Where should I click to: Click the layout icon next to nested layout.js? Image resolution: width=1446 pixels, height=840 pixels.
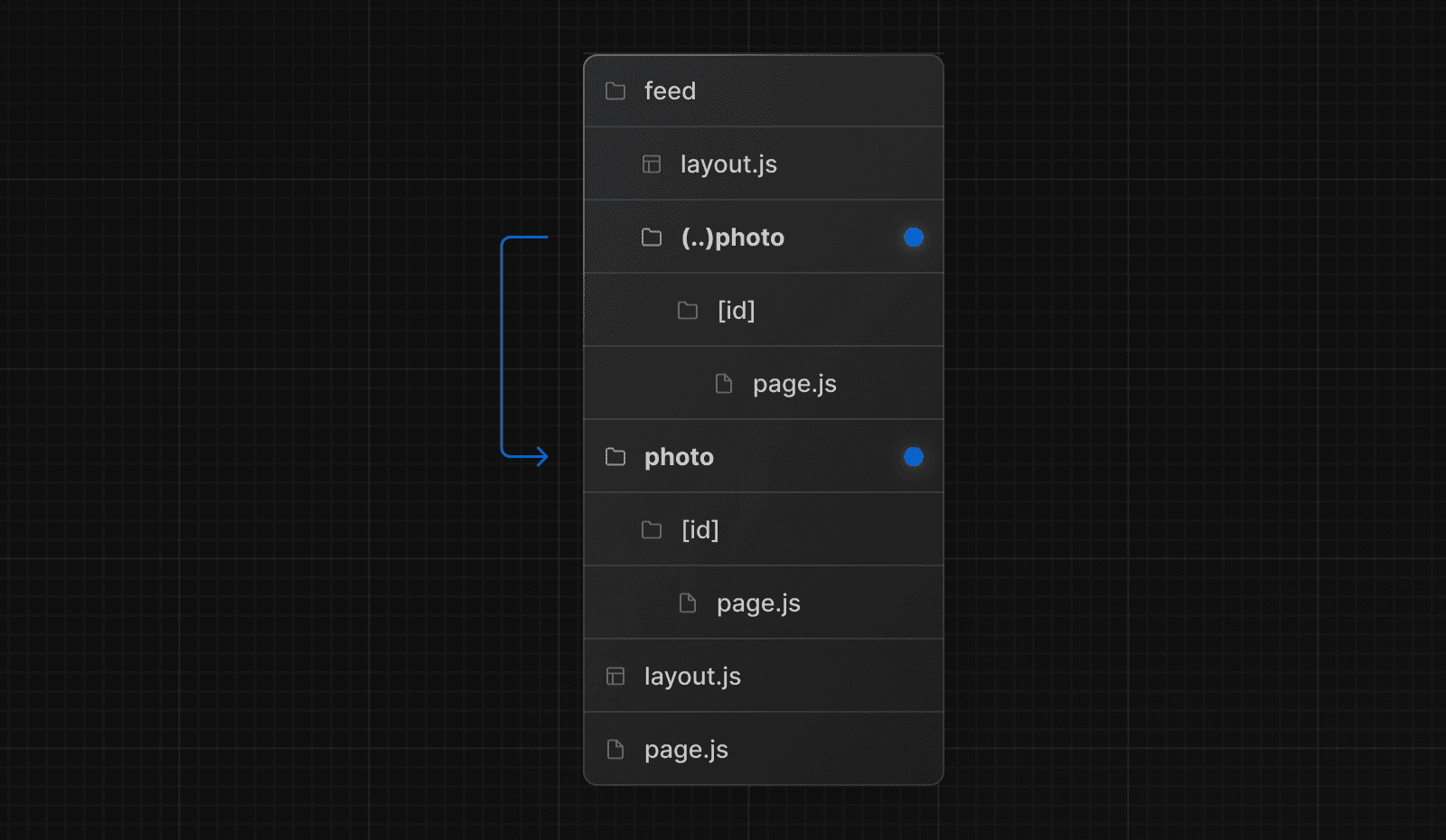coord(652,164)
